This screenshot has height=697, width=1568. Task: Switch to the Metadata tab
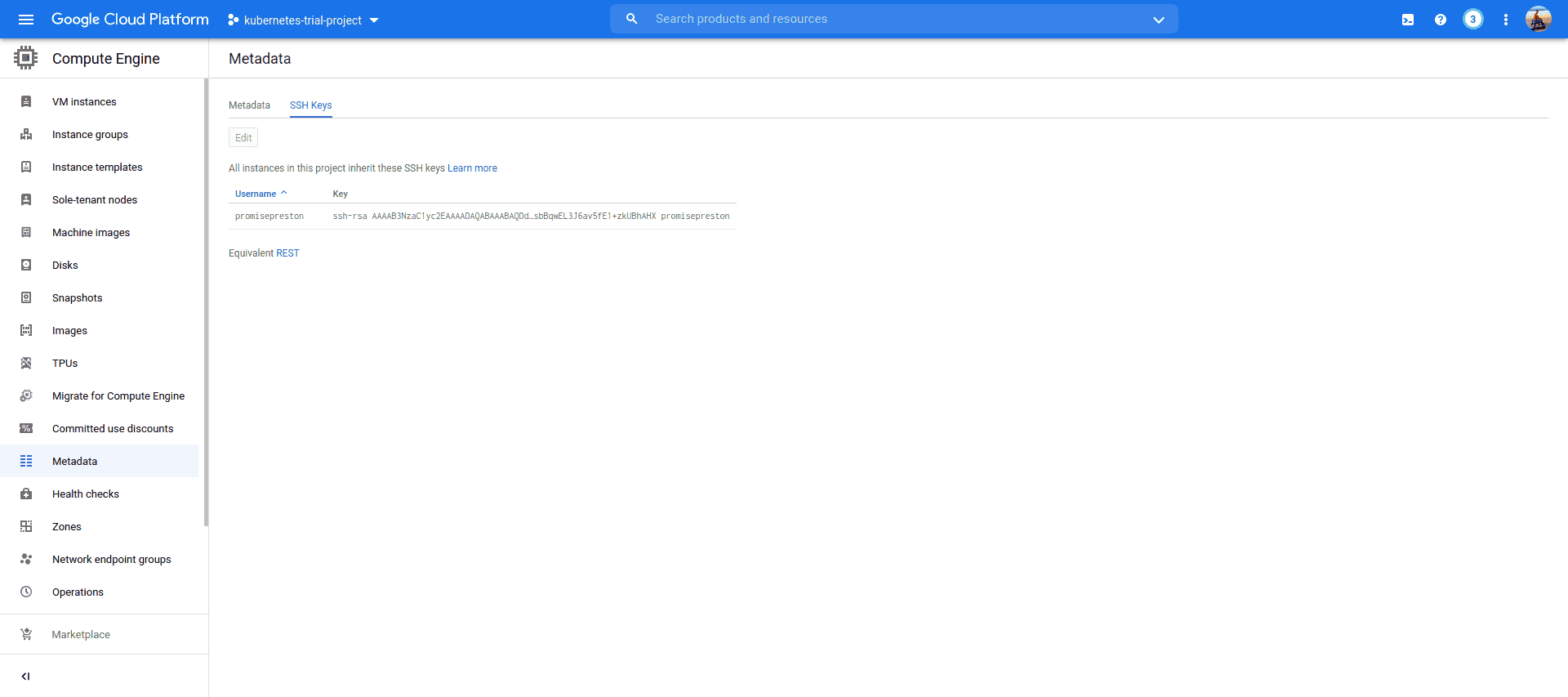[x=249, y=105]
